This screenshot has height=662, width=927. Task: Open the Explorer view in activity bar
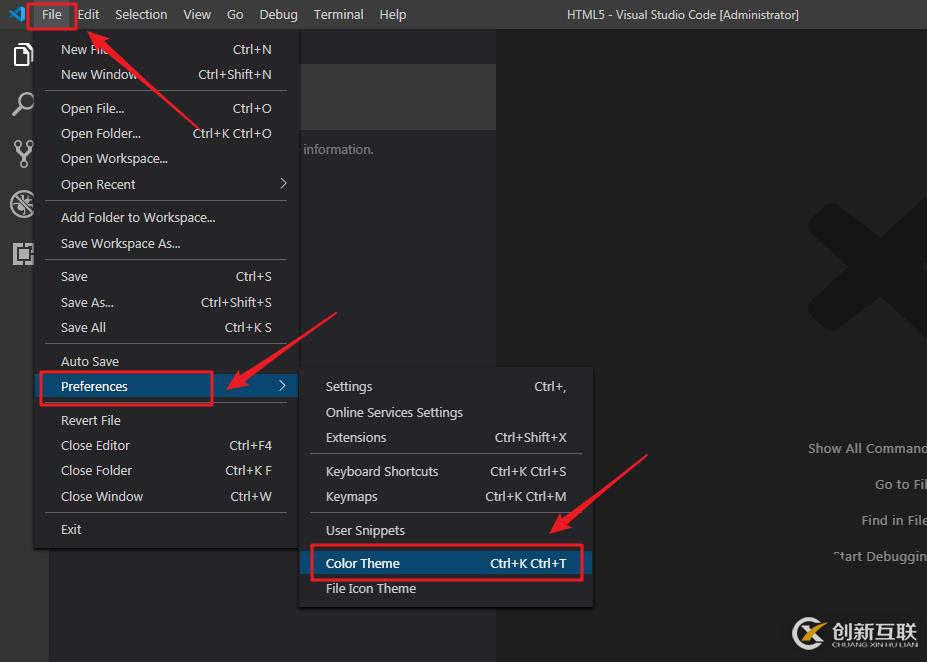(x=23, y=55)
